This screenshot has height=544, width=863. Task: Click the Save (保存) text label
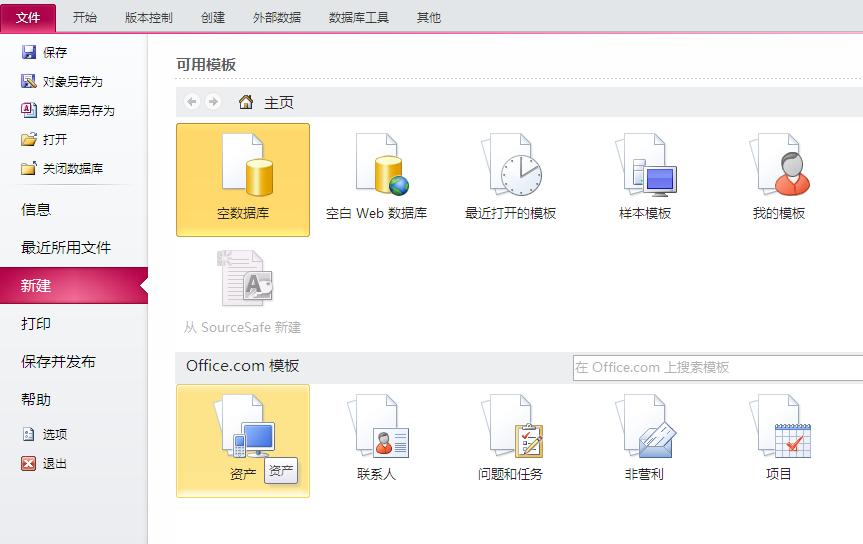click(x=55, y=52)
